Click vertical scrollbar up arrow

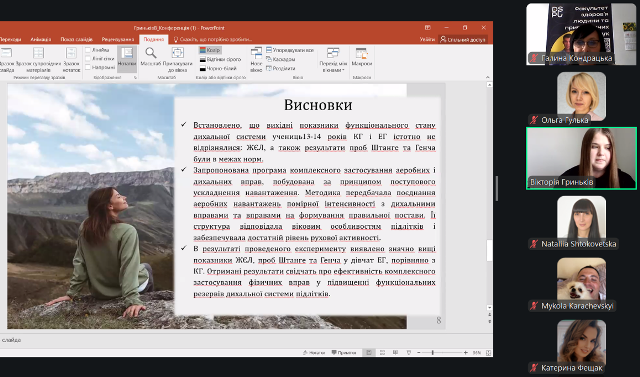tap(489, 85)
